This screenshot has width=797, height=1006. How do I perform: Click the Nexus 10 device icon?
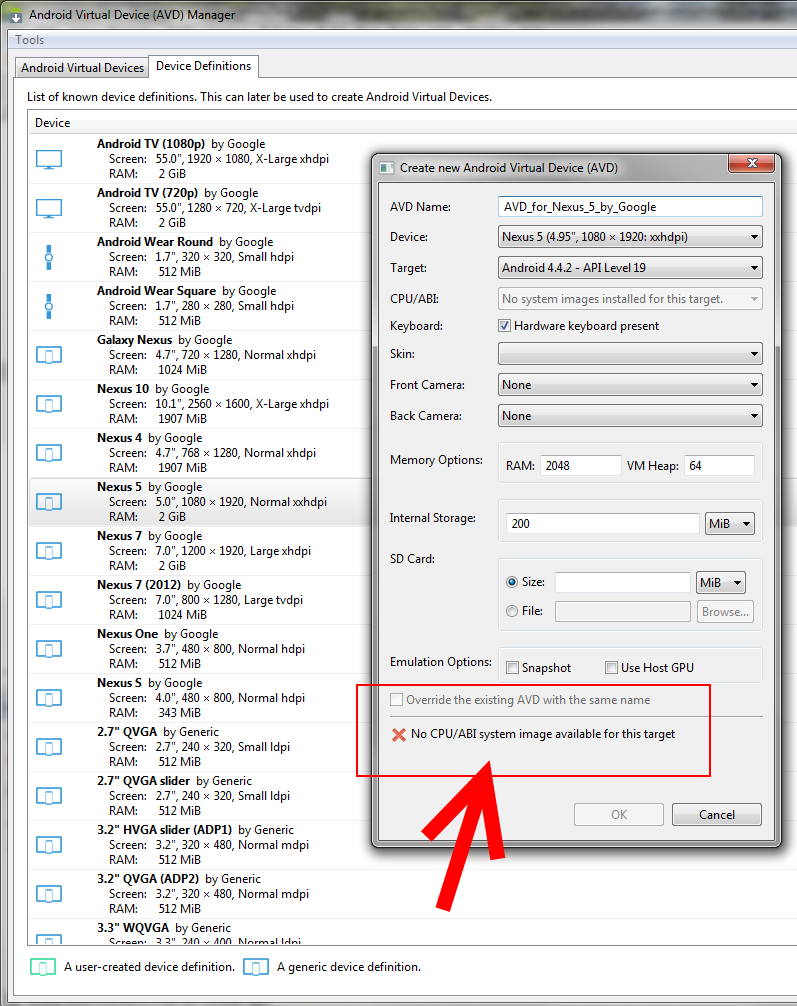click(x=49, y=404)
